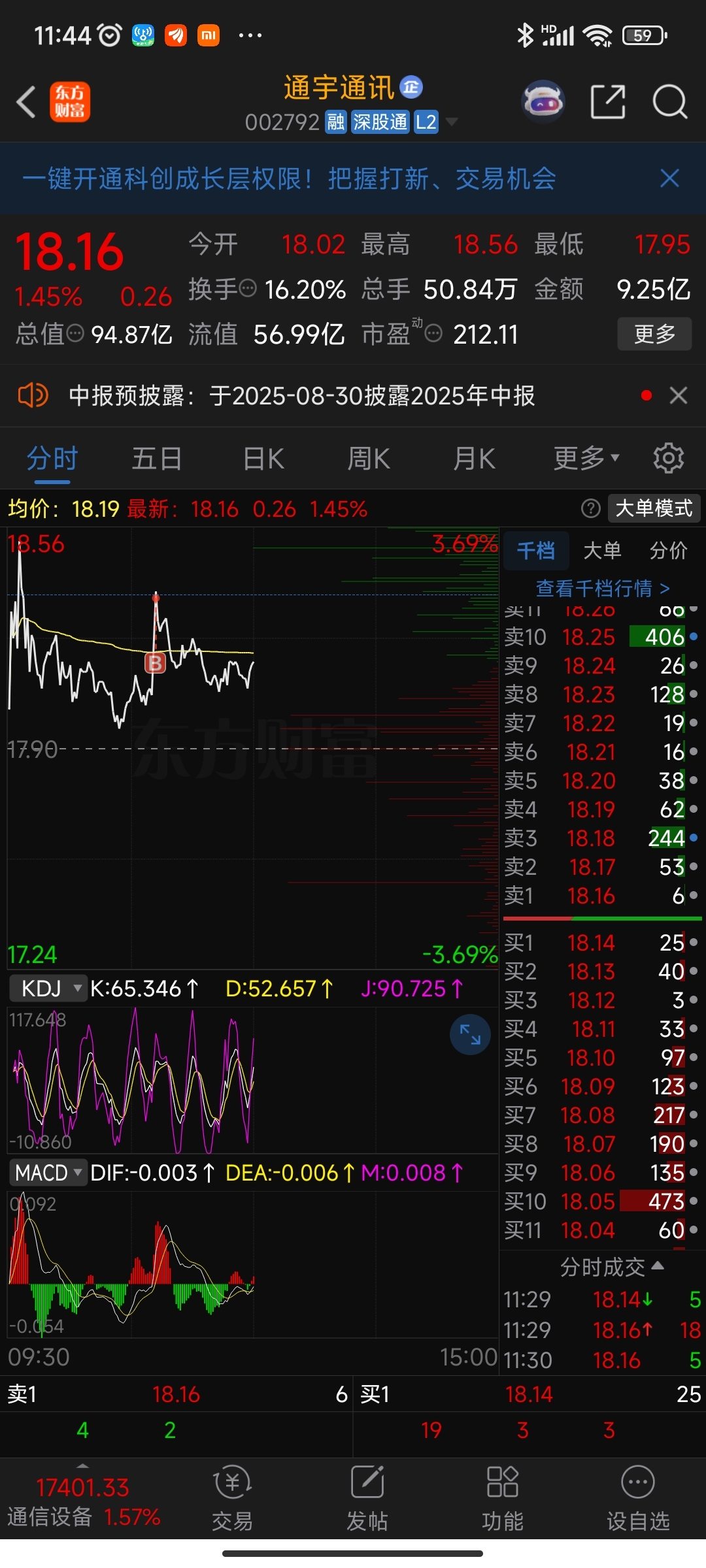Tap the 深股通 badge
Image resolution: width=706 pixels, height=1568 pixels.
coord(380,122)
